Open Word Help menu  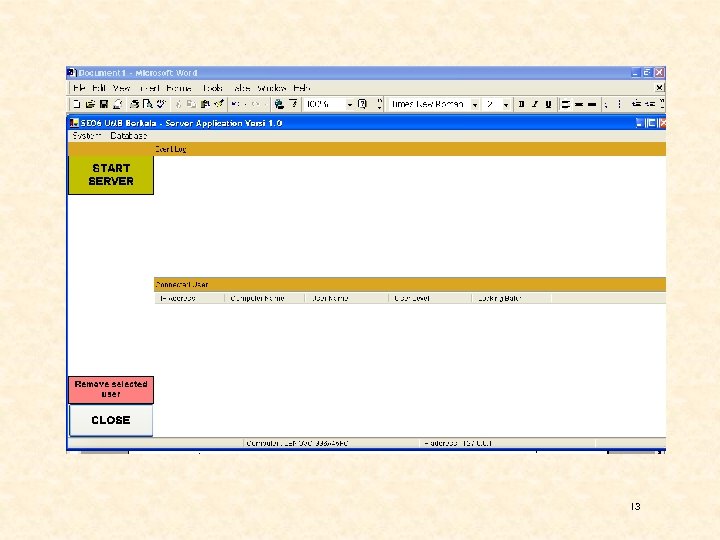pyautogui.click(x=302, y=88)
